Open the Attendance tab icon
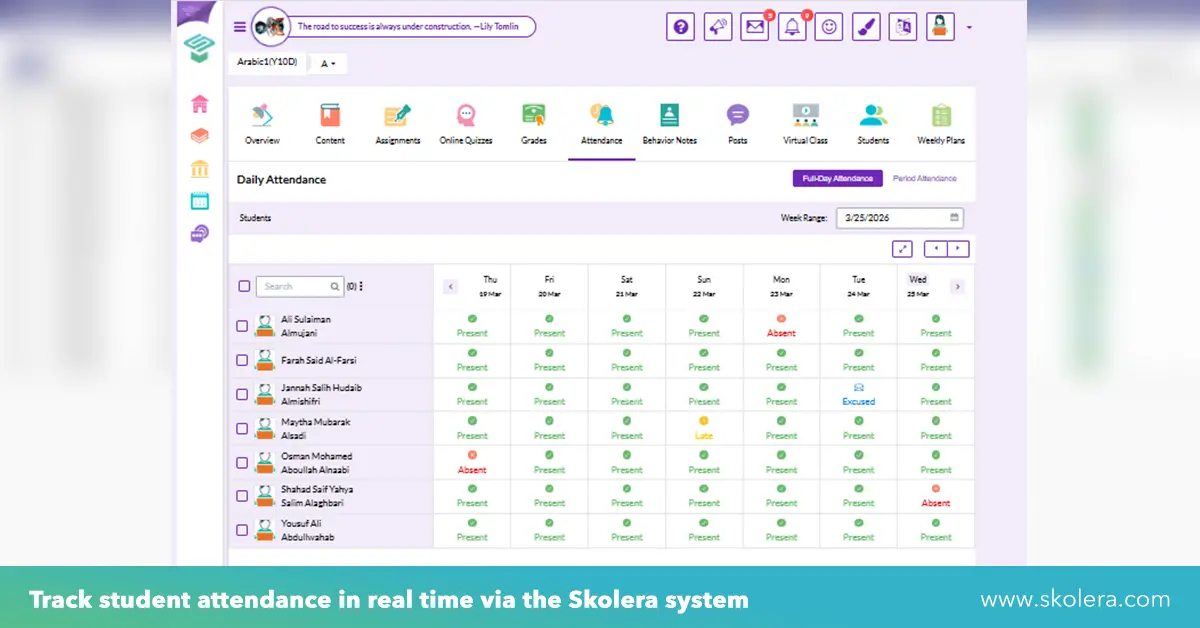Viewport: 1200px width, 628px height. [x=601, y=115]
